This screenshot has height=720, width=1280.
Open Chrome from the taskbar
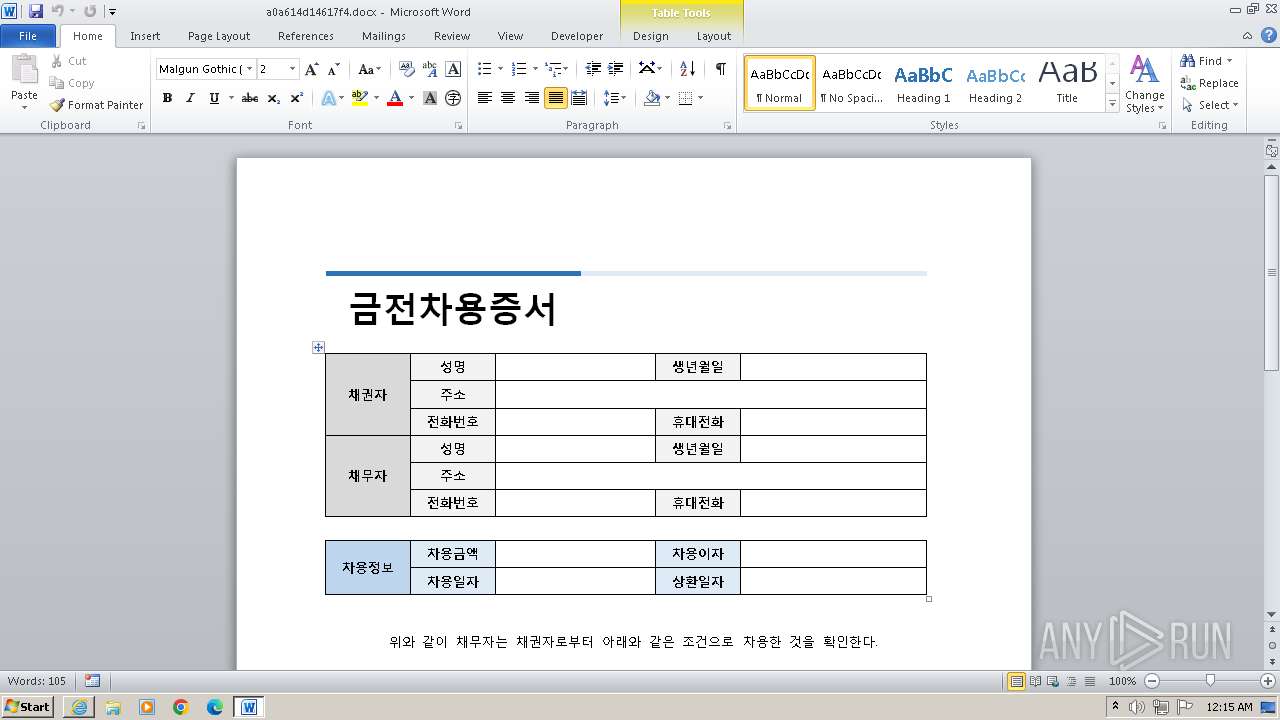point(181,707)
